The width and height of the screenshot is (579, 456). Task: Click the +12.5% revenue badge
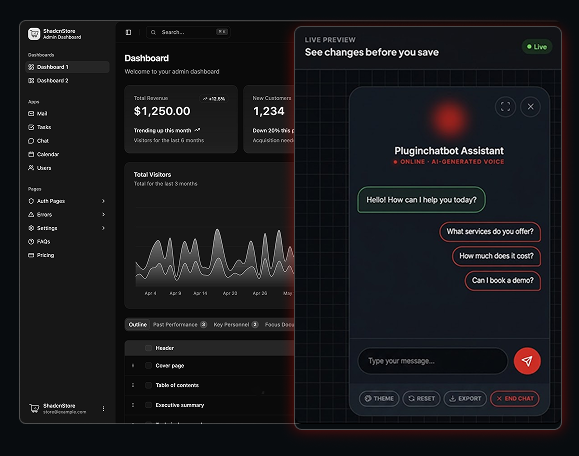pos(214,99)
